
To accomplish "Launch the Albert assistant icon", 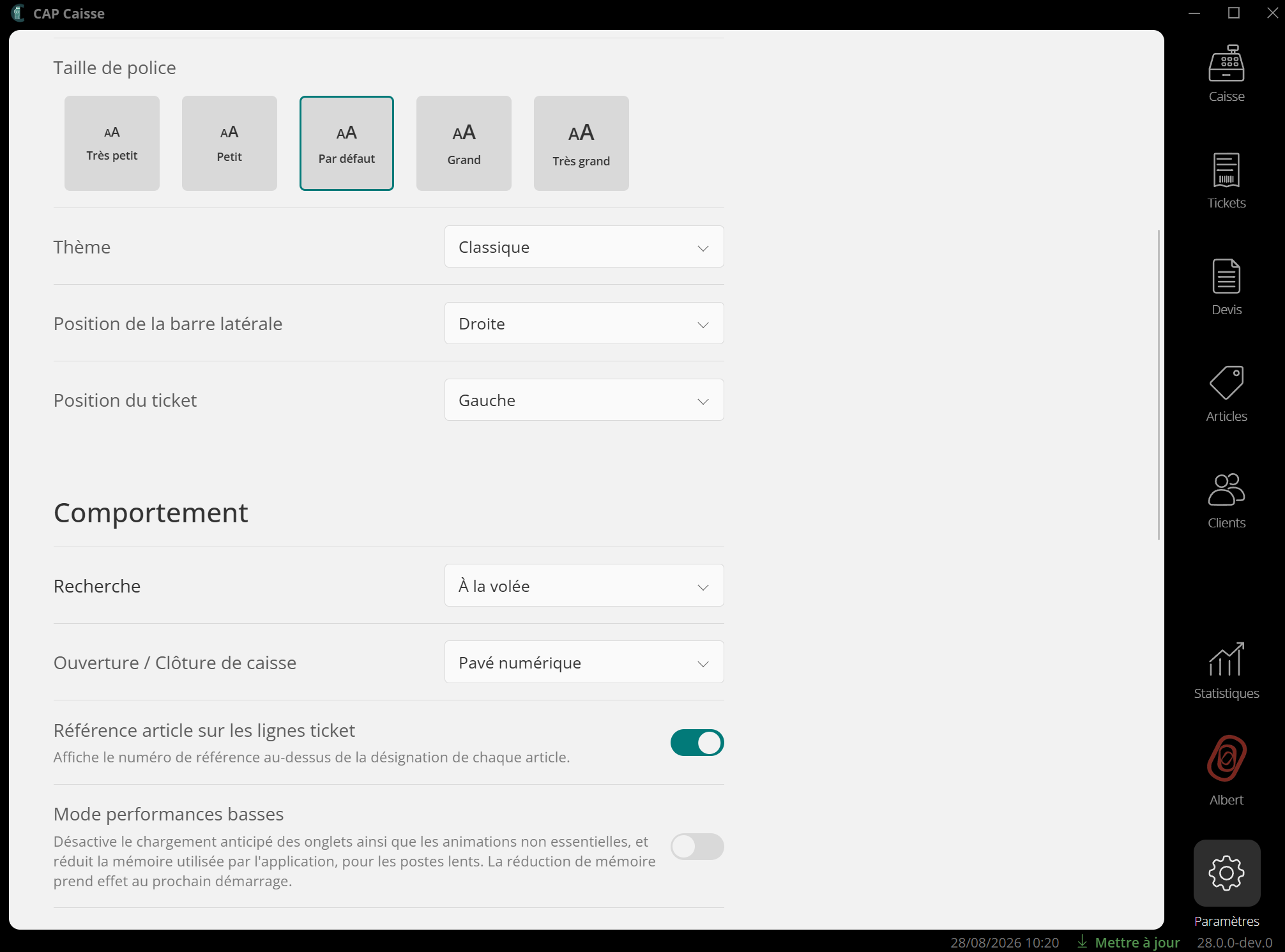I will (1226, 759).
